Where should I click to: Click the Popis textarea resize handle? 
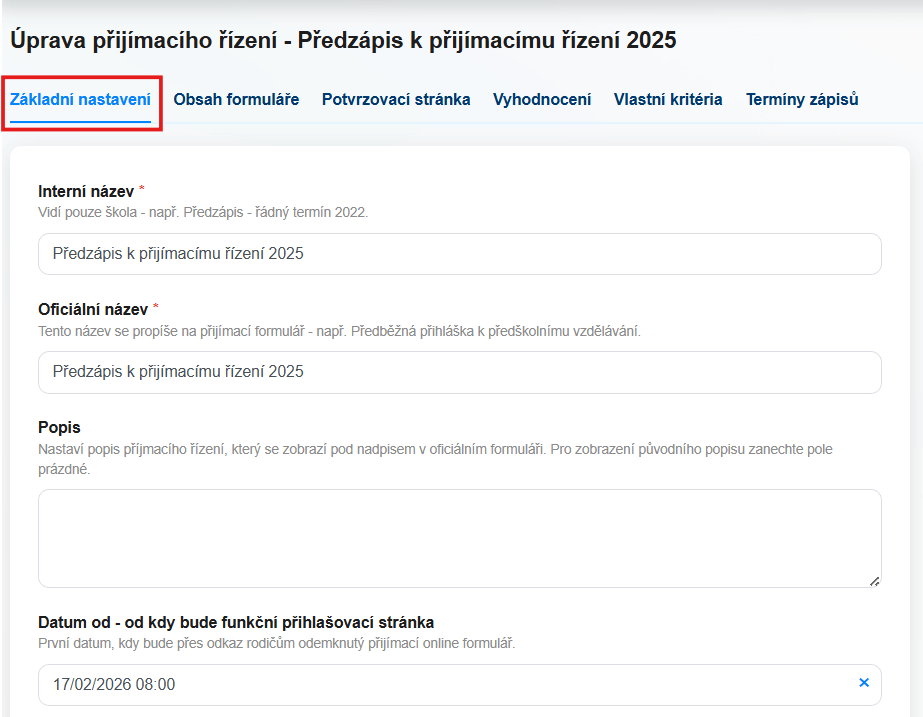[874, 580]
